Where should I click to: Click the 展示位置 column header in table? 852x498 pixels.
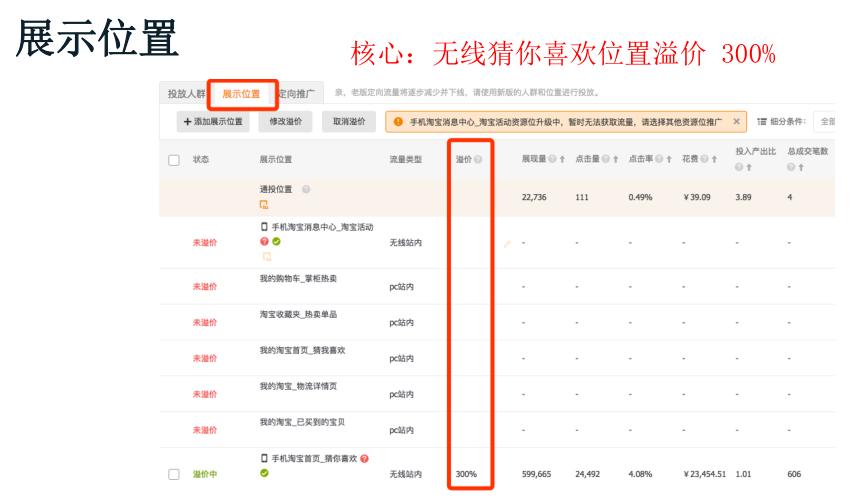pyautogui.click(x=275, y=159)
